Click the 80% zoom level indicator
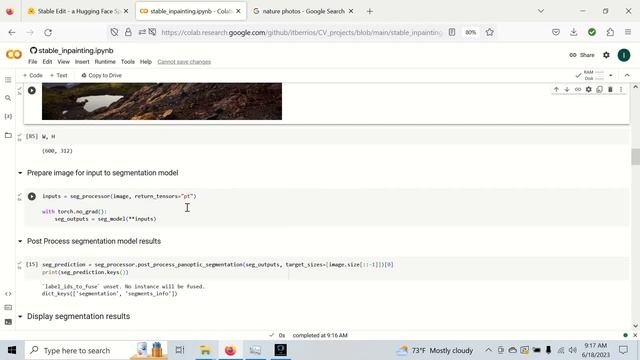 coord(471,32)
